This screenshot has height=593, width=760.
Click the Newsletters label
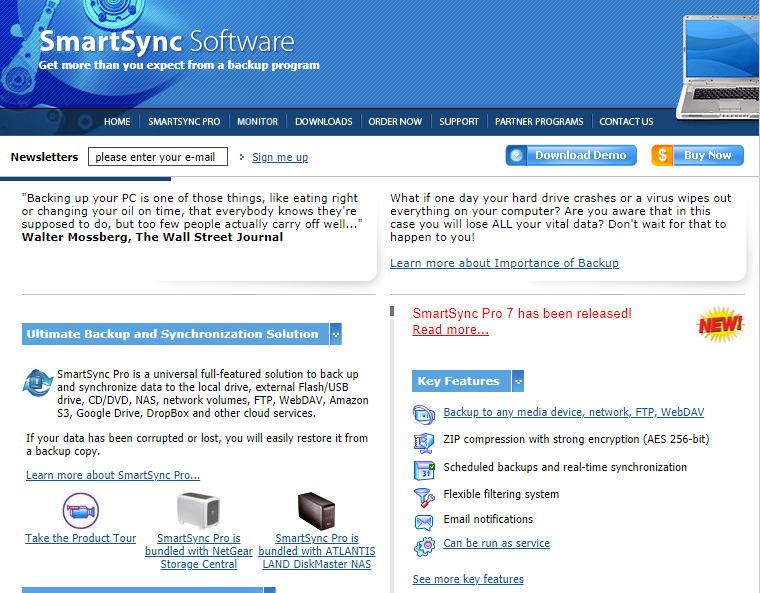click(x=44, y=157)
